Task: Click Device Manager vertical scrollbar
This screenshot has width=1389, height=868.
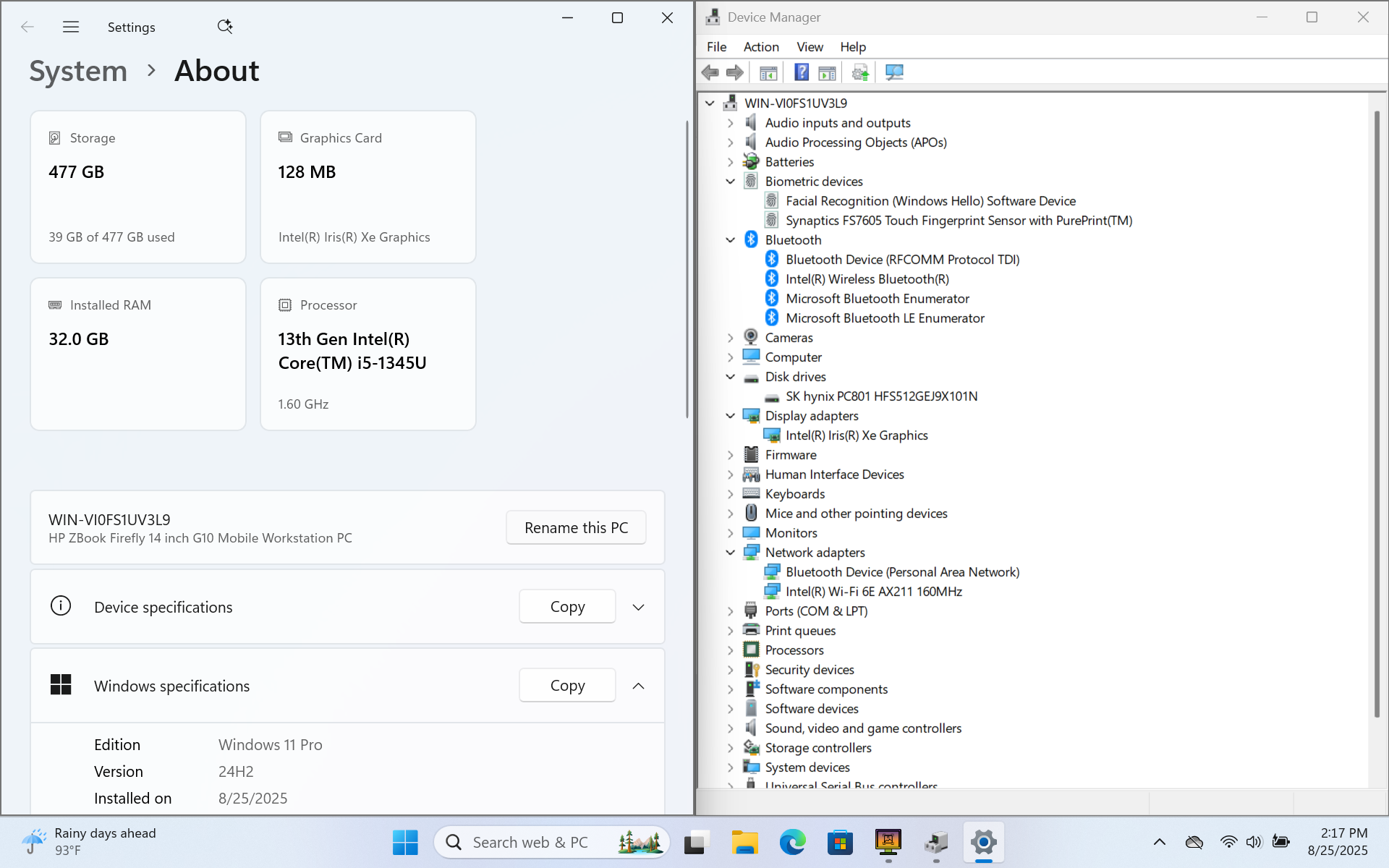Action: pos(1377,412)
